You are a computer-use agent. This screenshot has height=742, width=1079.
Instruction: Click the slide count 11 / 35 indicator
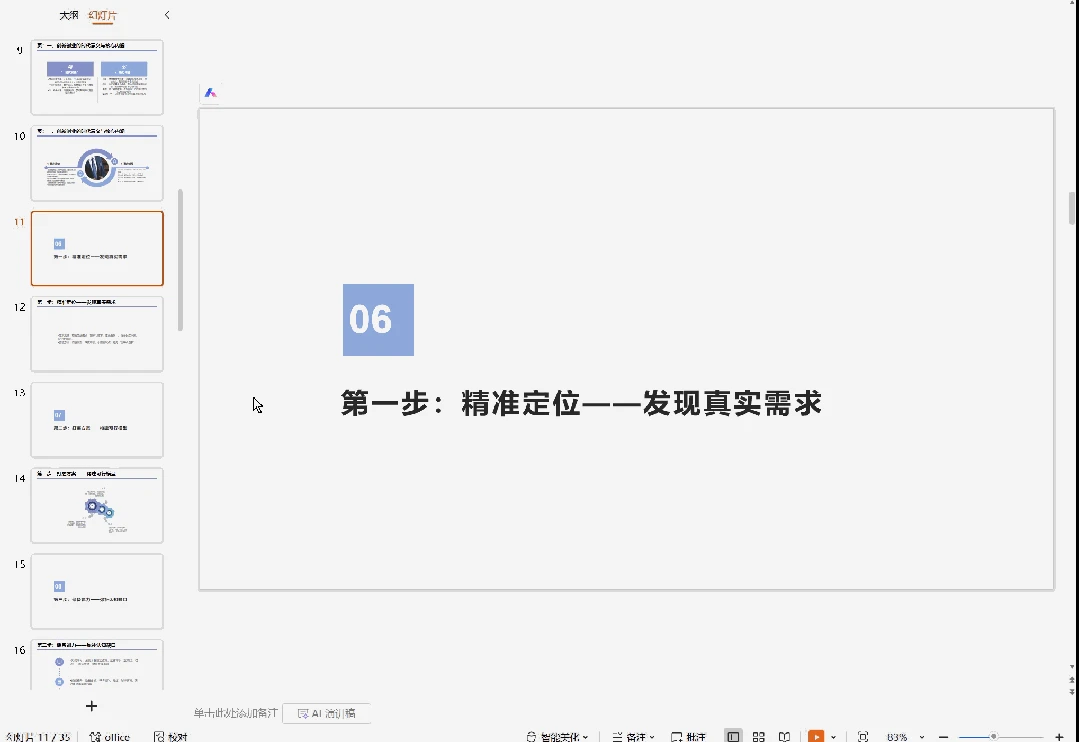39,736
